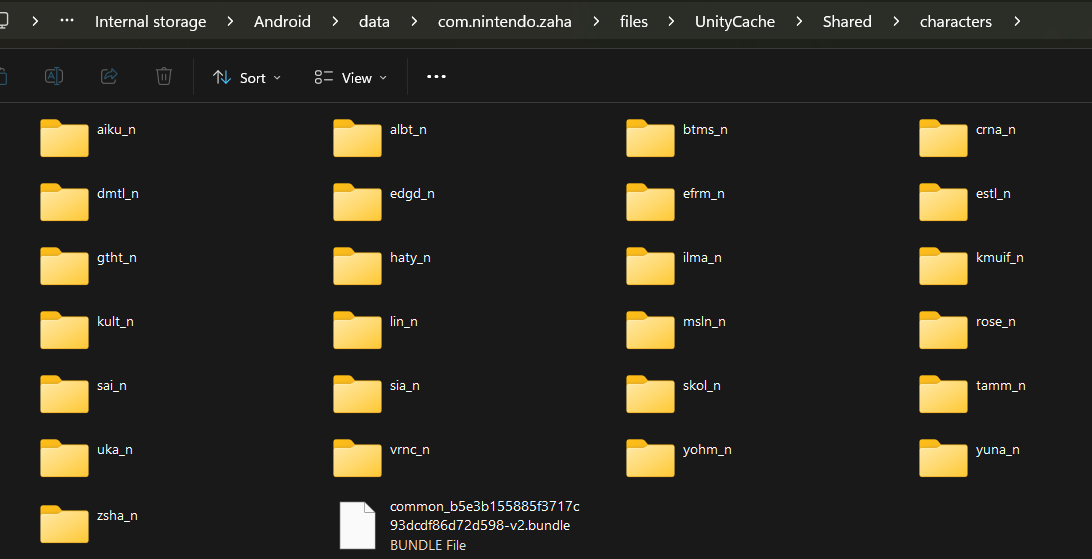
Task: Select the rose_n folder icon
Action: coord(944,330)
